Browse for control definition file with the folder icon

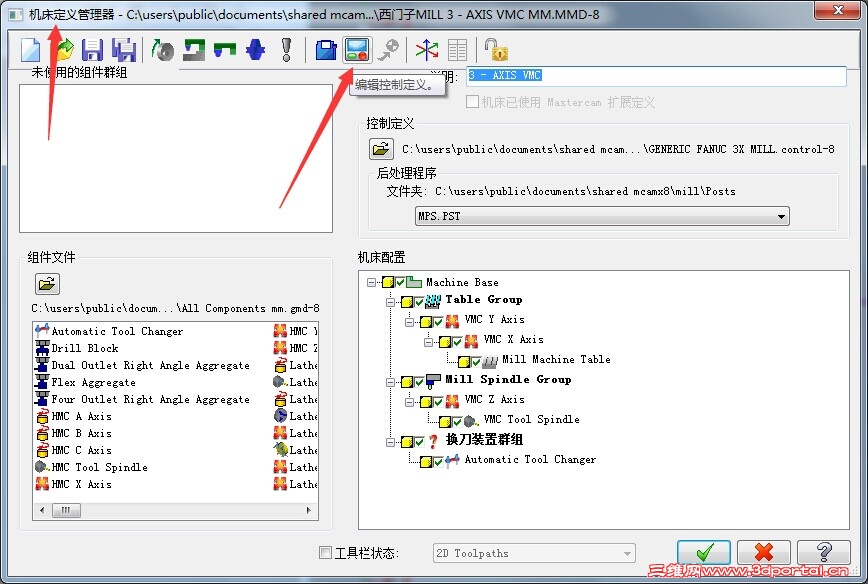pyautogui.click(x=381, y=148)
